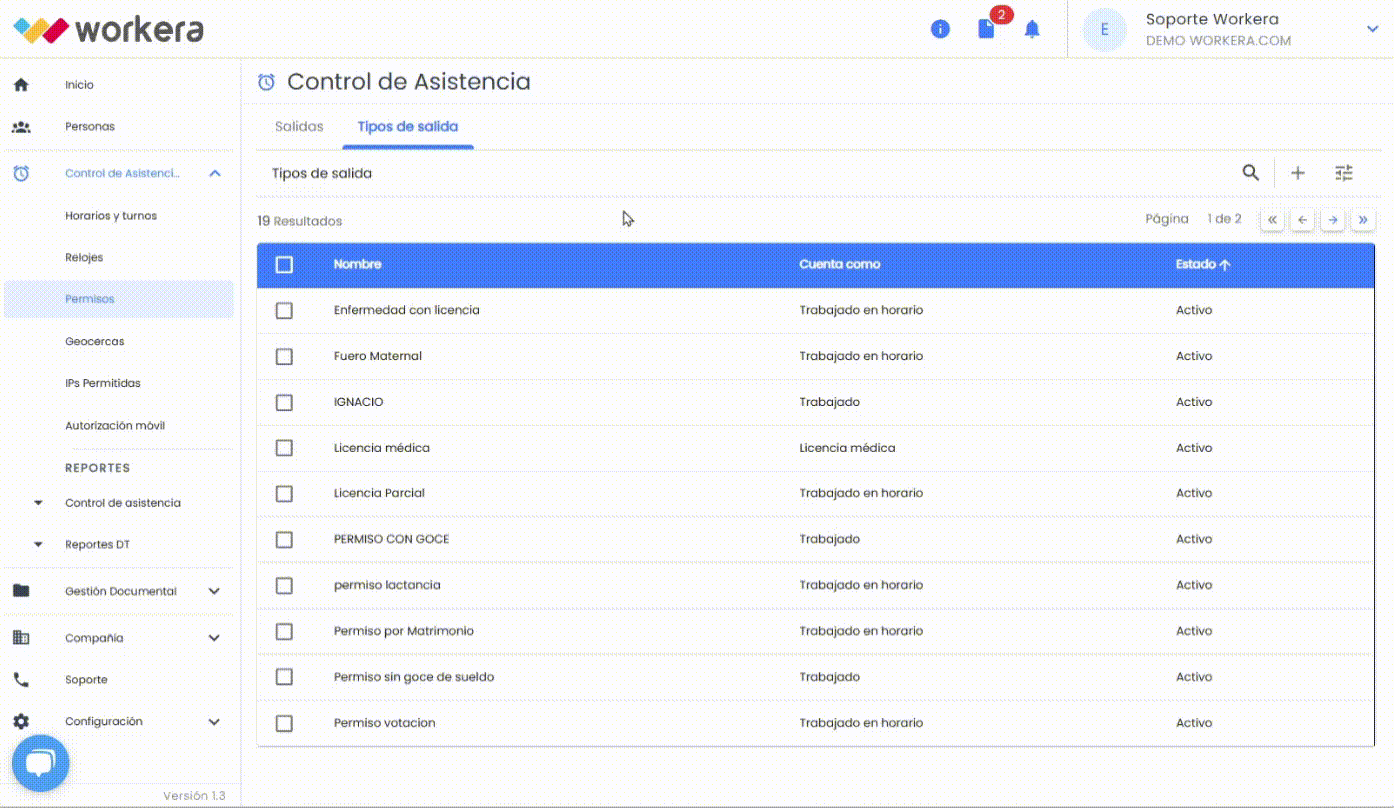This screenshot has height=808, width=1394.
Task: Check the permiso lactancia row
Action: point(285,586)
